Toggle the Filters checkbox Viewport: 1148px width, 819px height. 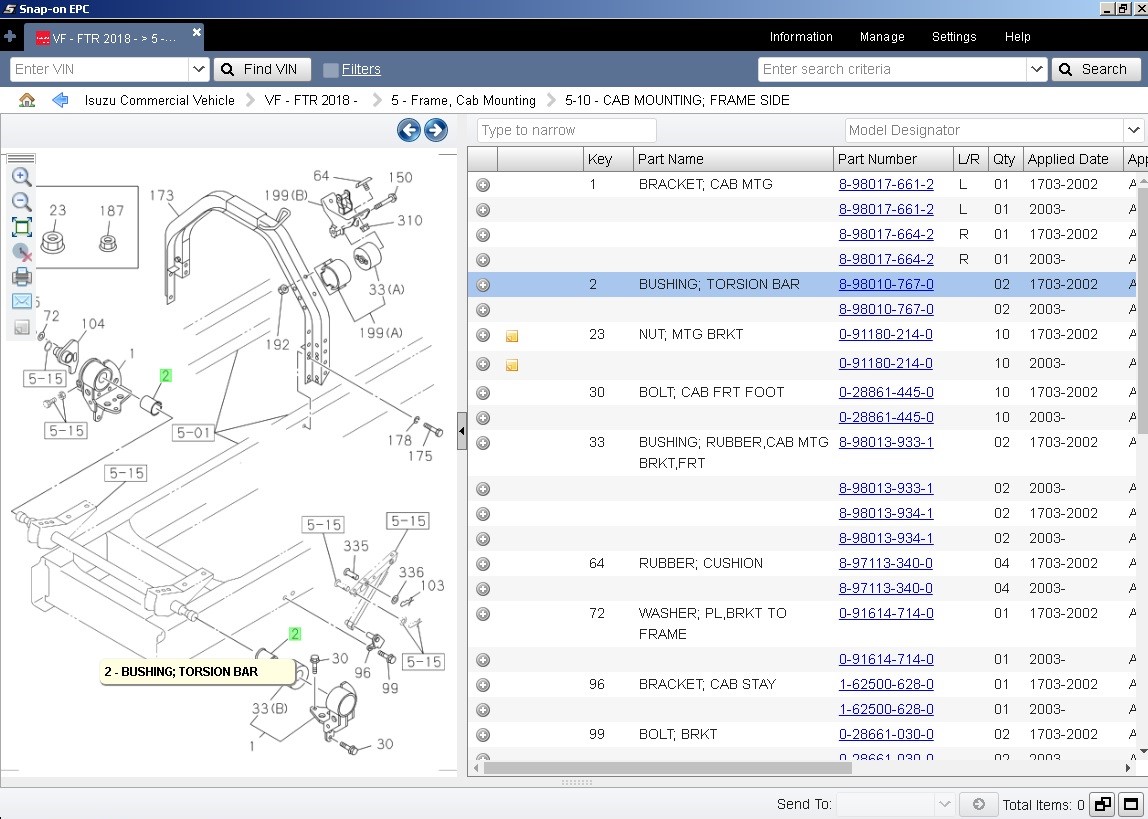(331, 70)
